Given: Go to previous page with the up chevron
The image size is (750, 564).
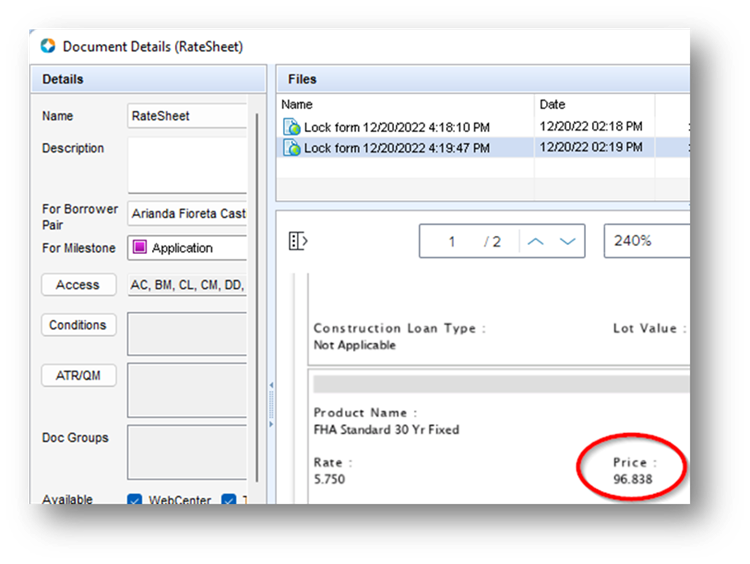Looking at the screenshot, I should point(535,242).
